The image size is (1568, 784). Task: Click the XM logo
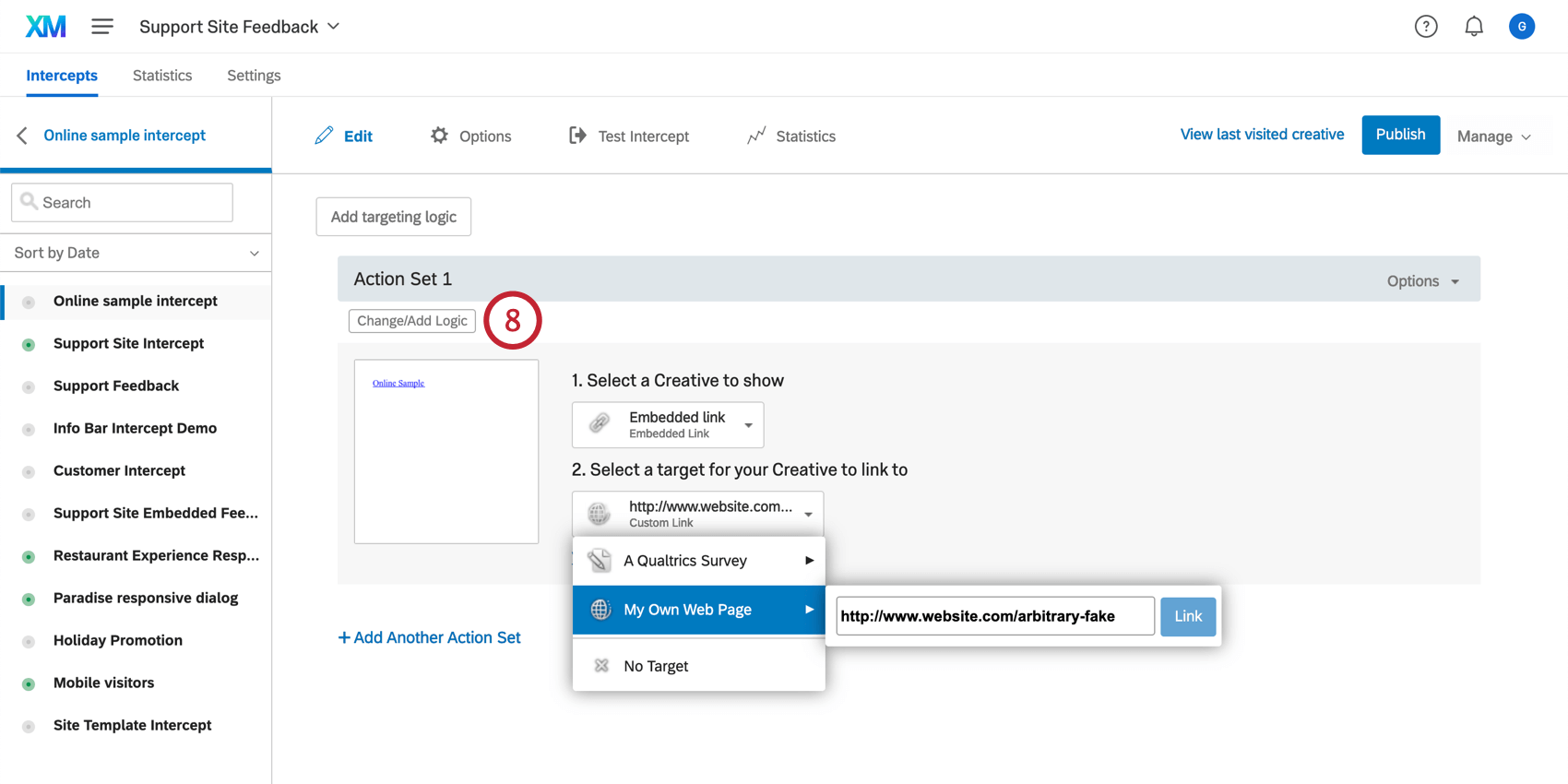(x=45, y=27)
